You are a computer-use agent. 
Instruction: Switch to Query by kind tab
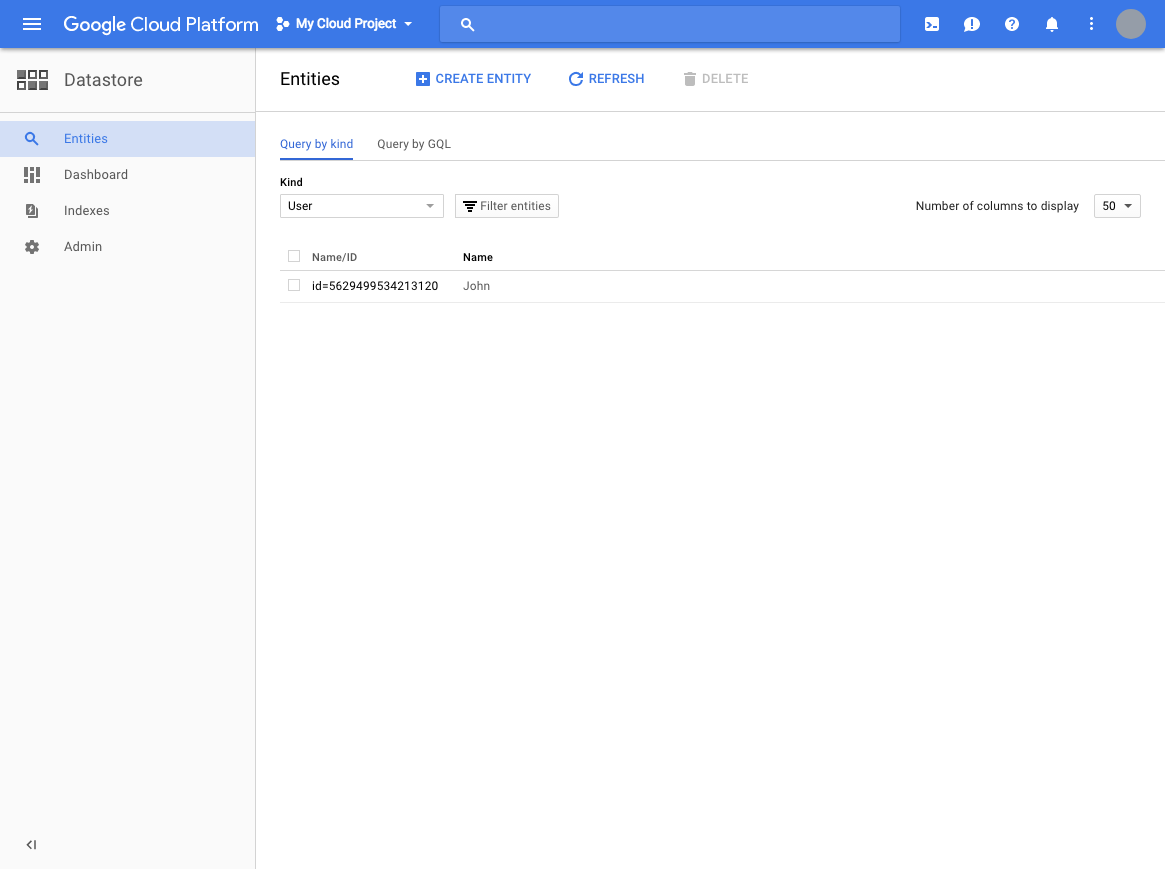click(x=317, y=144)
